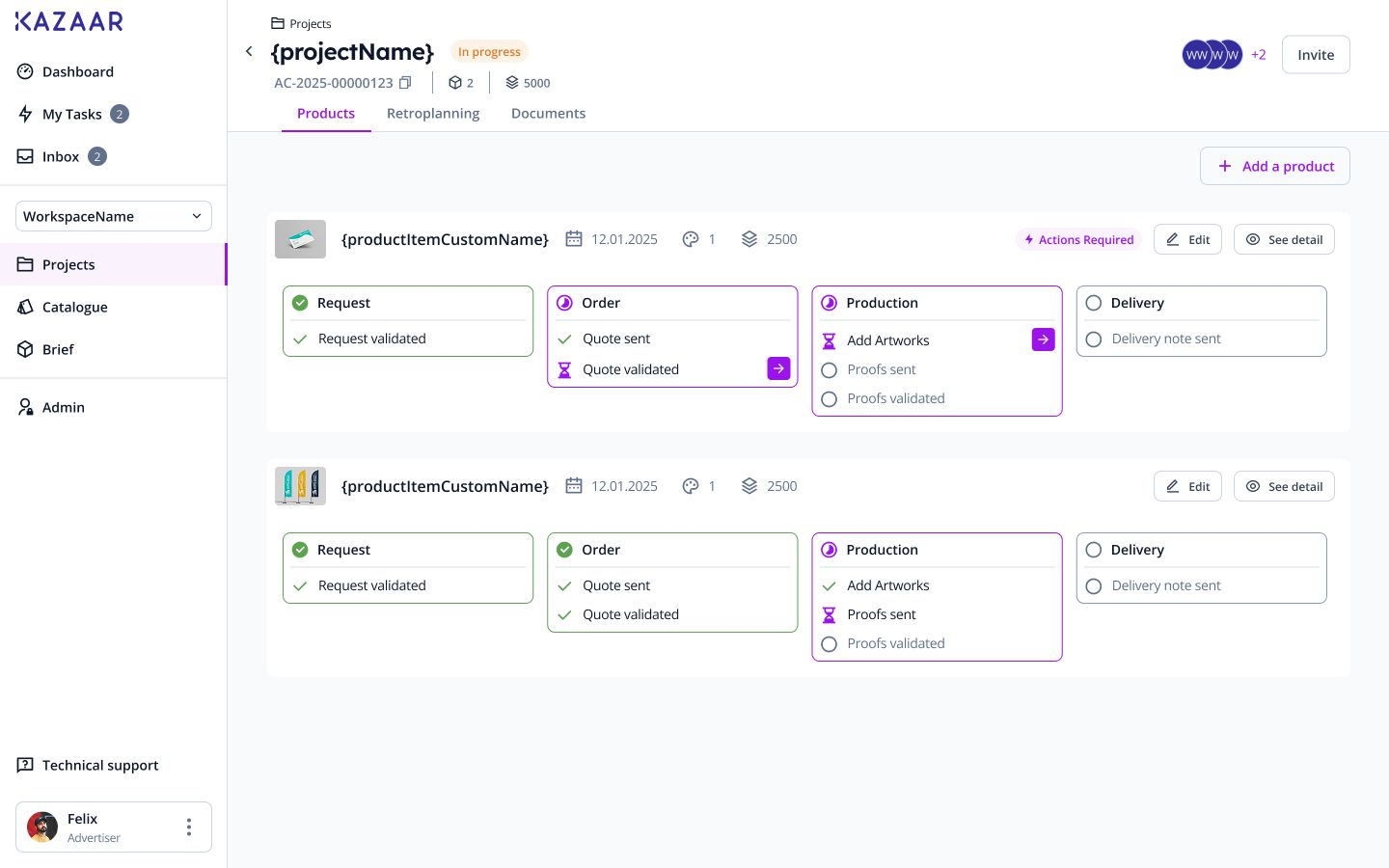Go to Catalogue in the sidebar

pyautogui.click(x=113, y=307)
